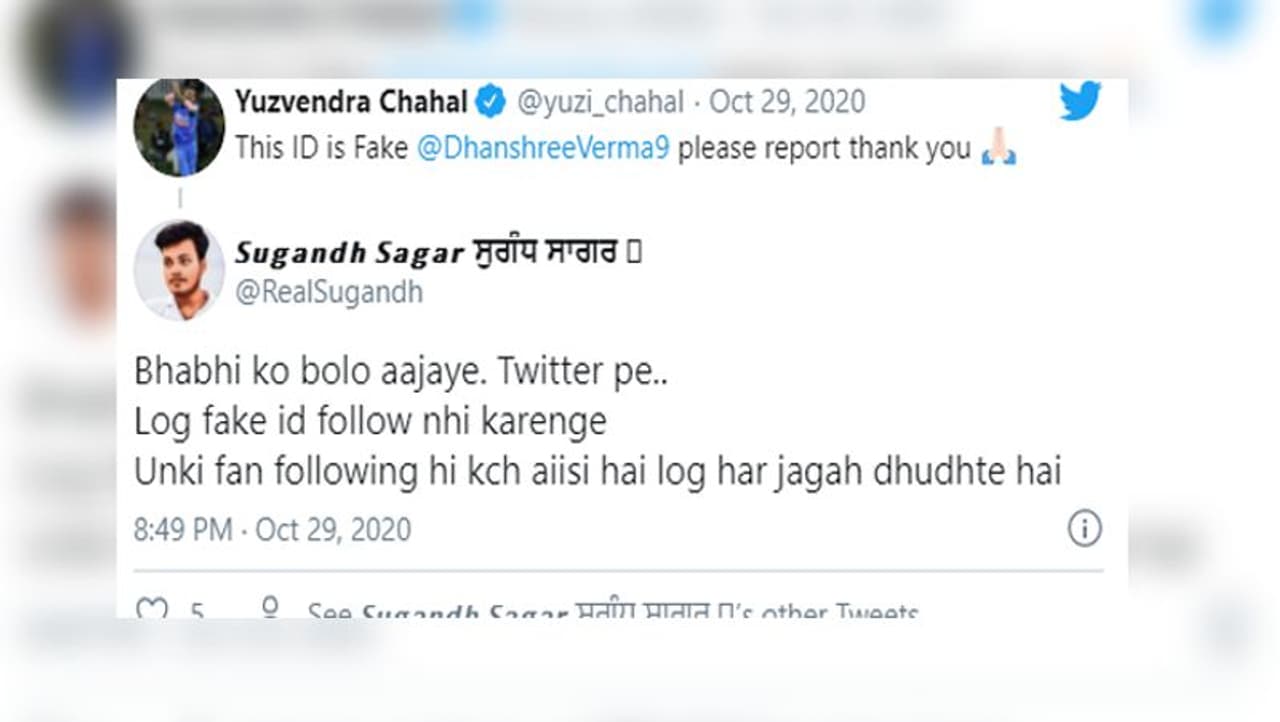Open the tweet info circle icon

[x=1084, y=528]
